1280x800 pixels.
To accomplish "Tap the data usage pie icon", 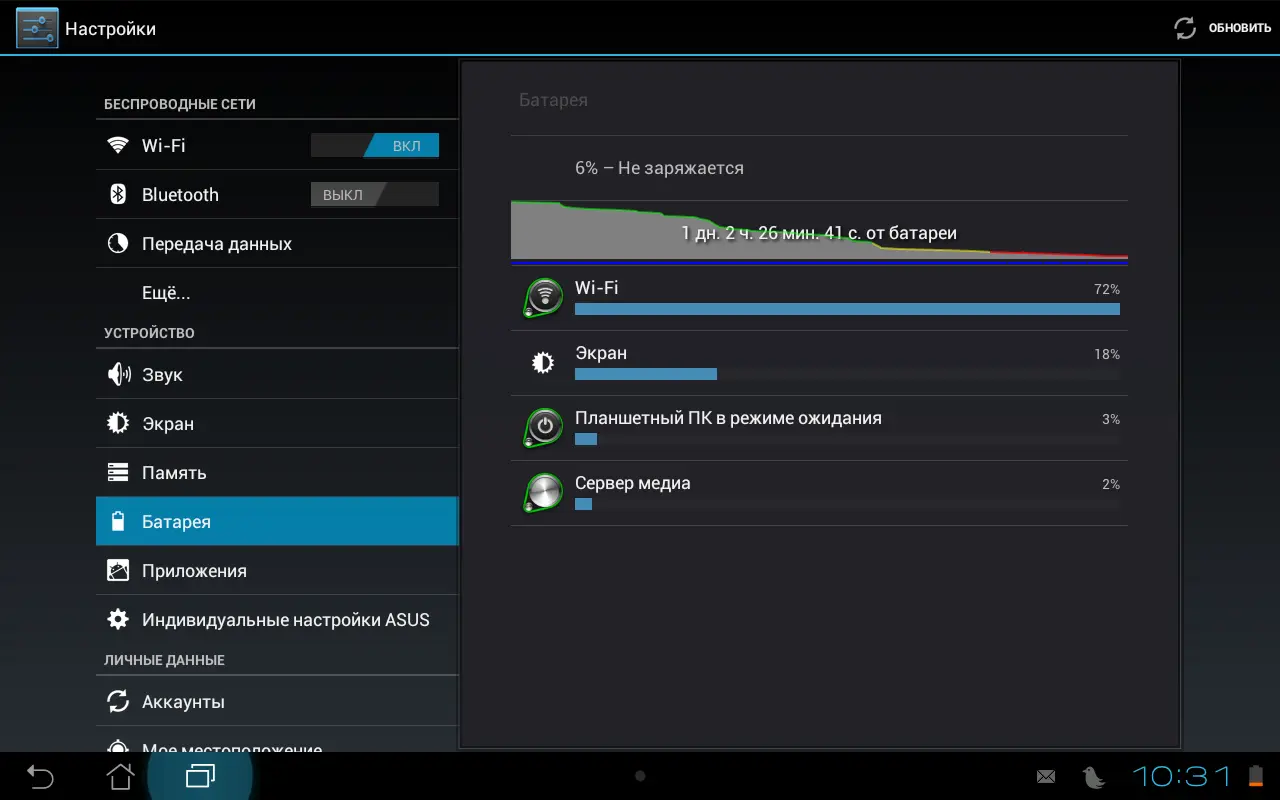I will click(118, 243).
